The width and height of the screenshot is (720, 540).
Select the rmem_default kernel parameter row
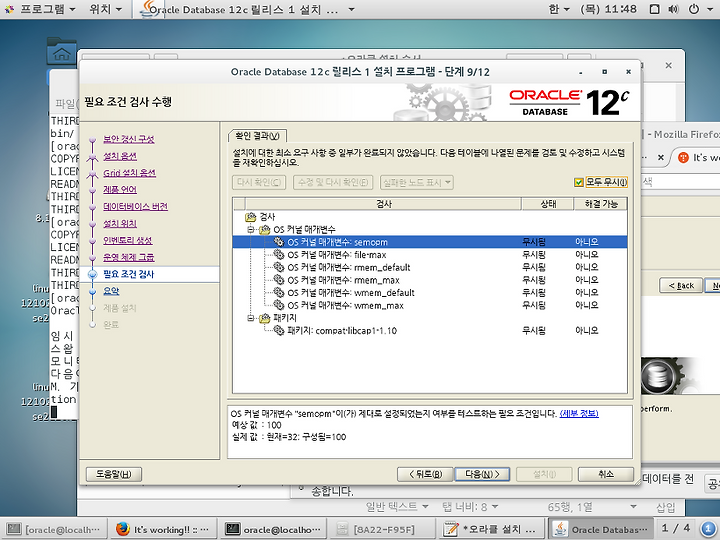(x=429, y=267)
